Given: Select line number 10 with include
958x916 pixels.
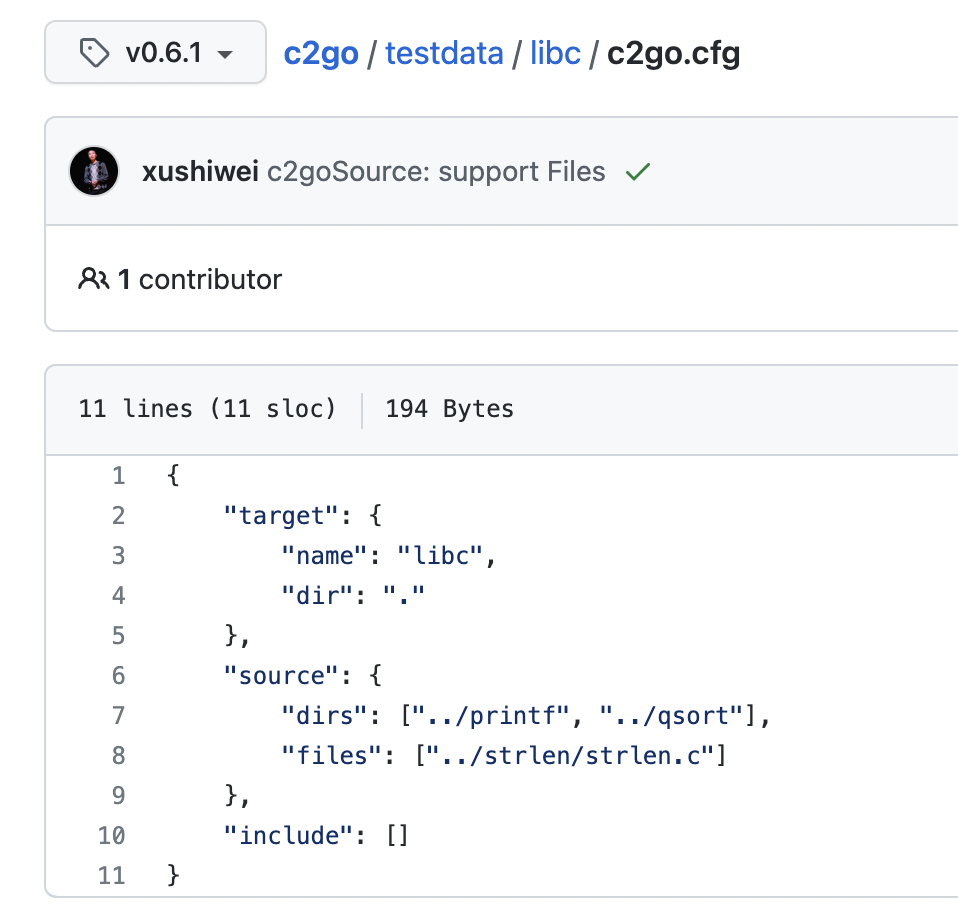Looking at the screenshot, I should (112, 836).
